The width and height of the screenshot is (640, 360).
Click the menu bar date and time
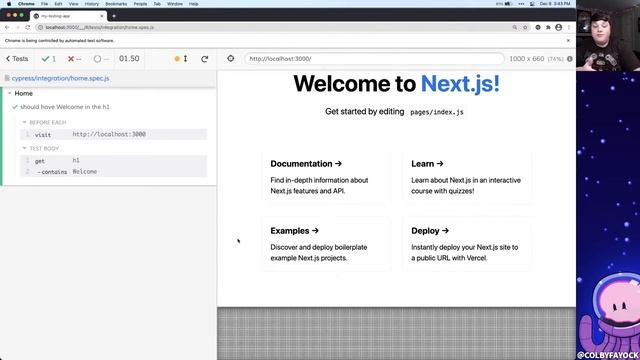(555, 4)
